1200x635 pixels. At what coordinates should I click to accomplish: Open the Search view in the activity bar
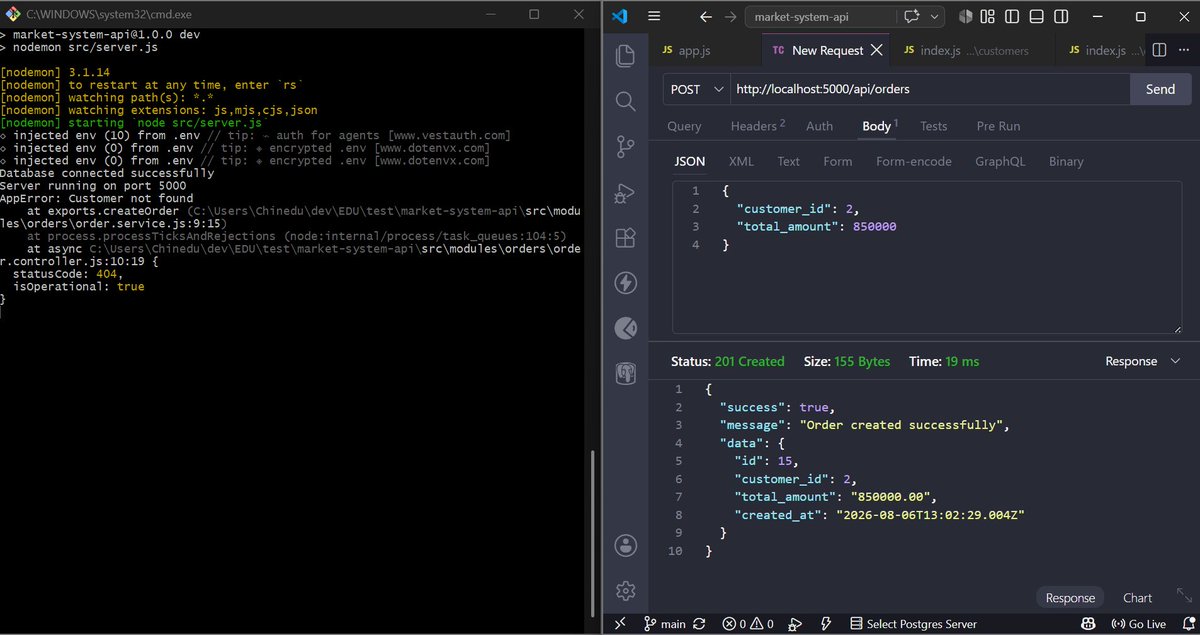coord(626,101)
